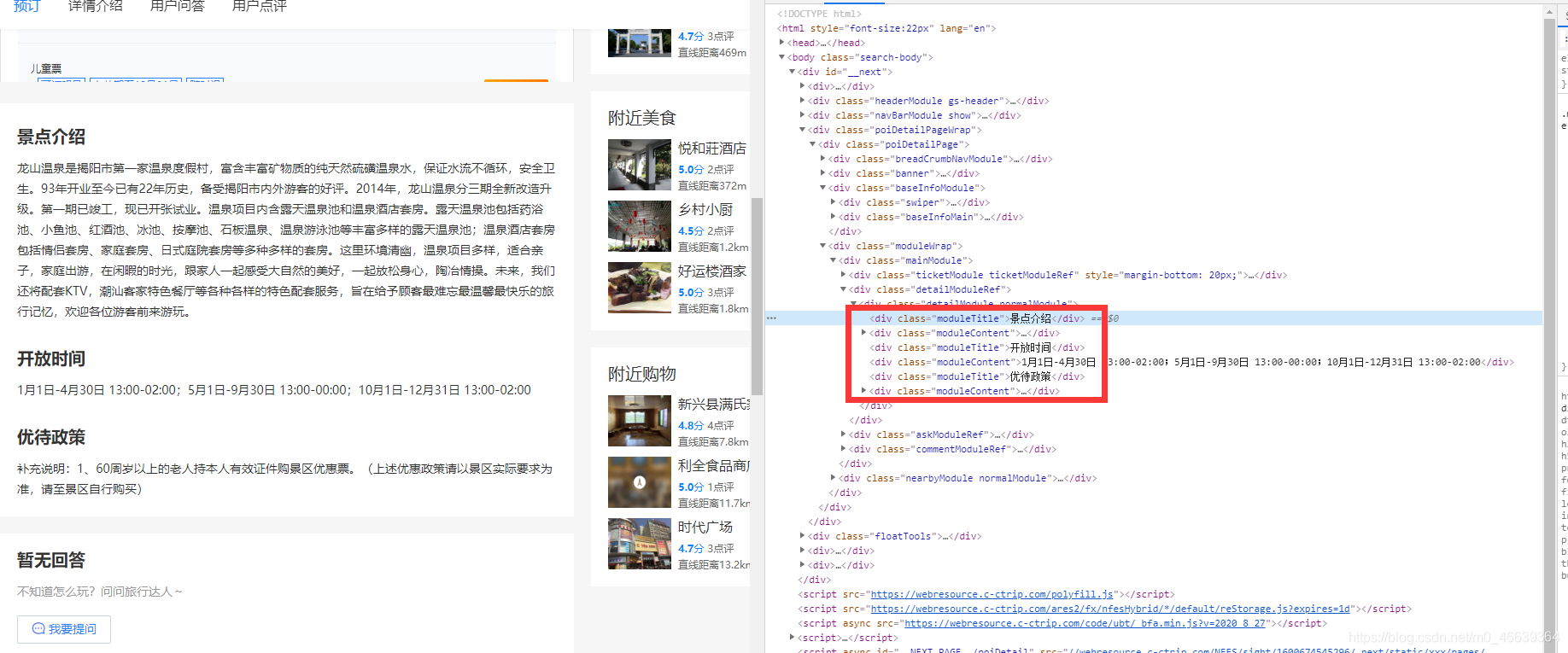Click the 好运楼酒家 title link
1568x653 pixels.
pos(712,271)
